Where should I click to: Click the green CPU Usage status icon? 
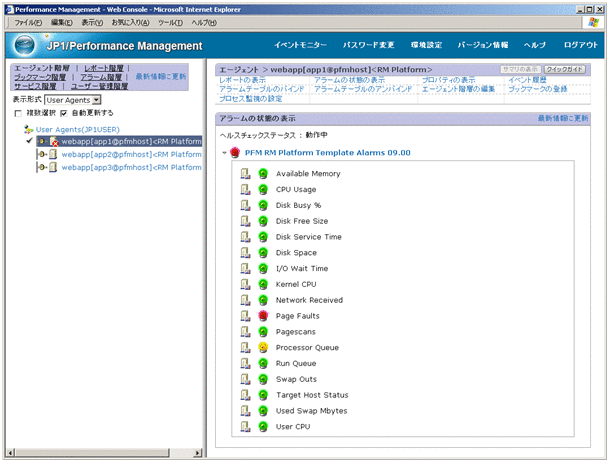pyautogui.click(x=263, y=189)
